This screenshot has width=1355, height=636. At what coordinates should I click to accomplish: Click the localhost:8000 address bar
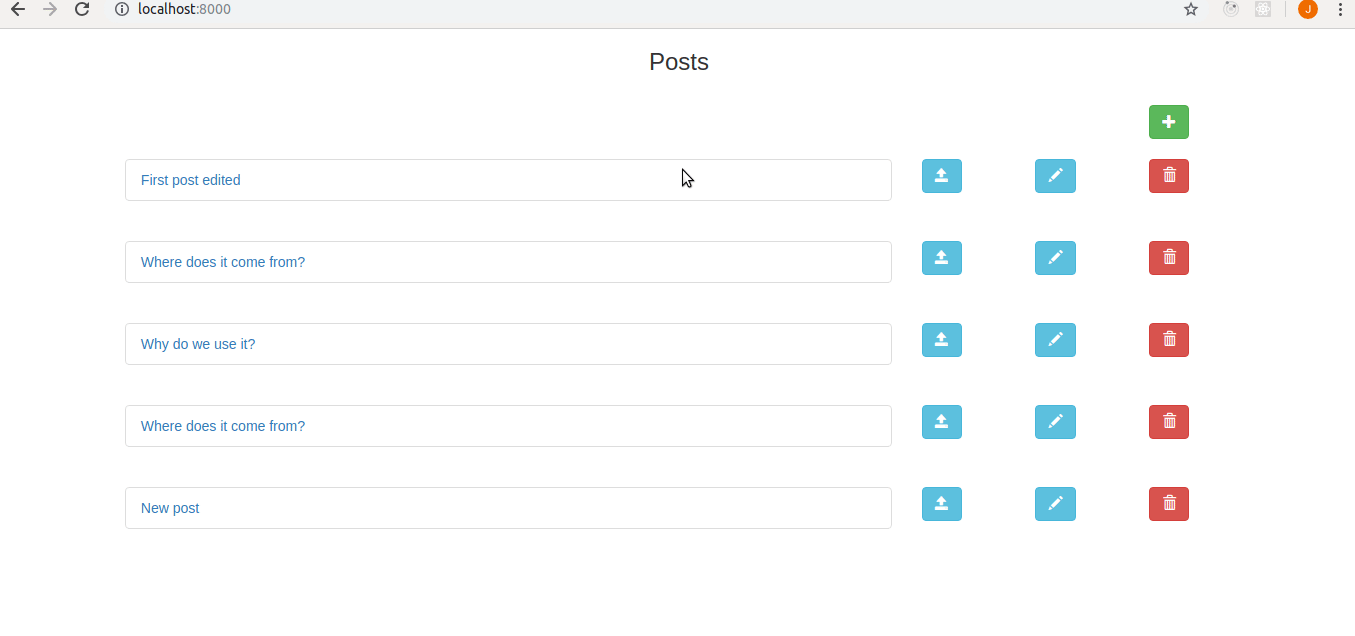(640, 10)
